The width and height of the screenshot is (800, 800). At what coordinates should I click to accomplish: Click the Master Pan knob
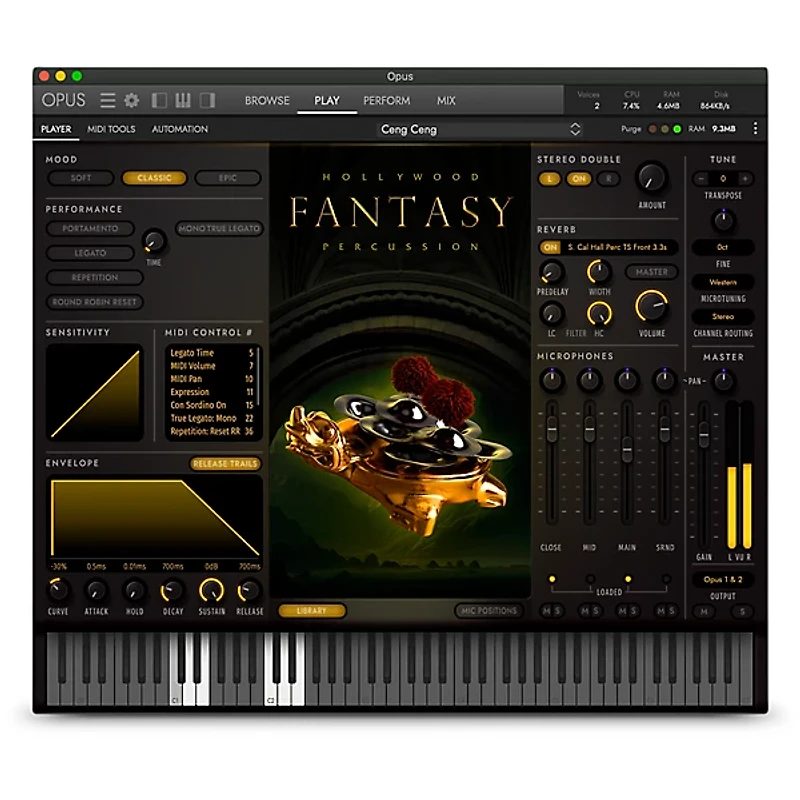[723, 381]
